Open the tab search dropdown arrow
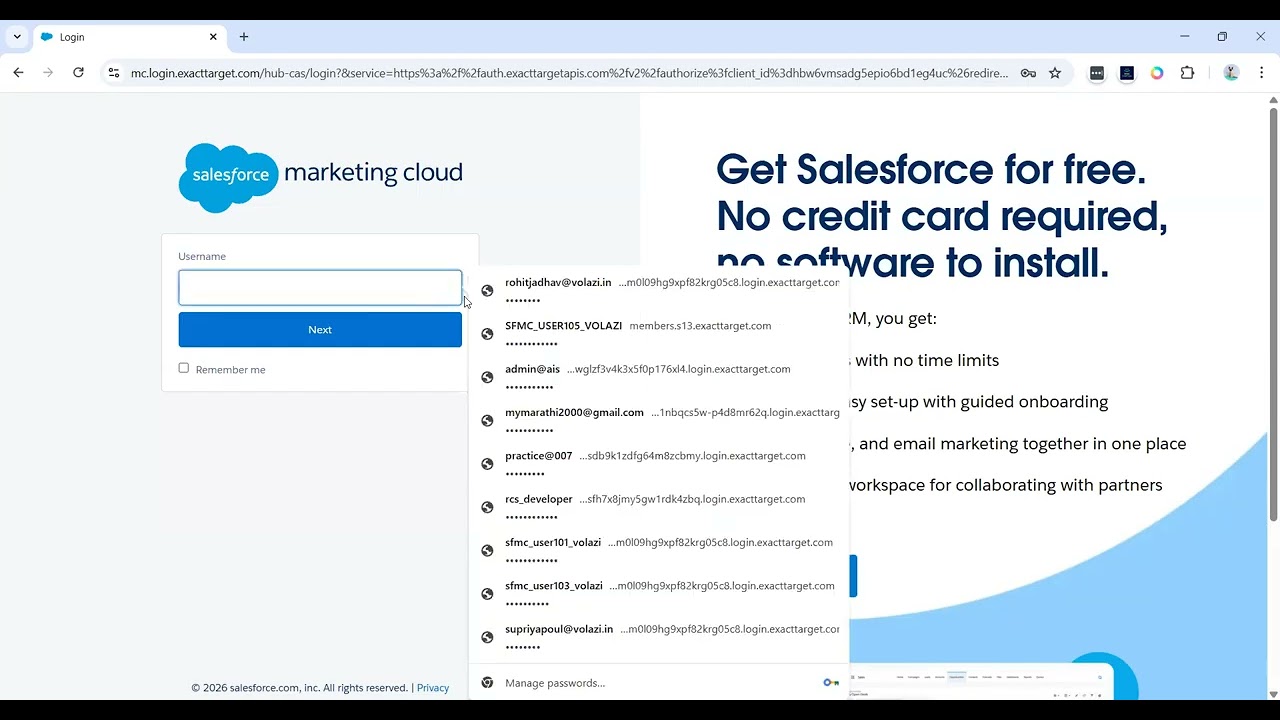 coord(17,37)
